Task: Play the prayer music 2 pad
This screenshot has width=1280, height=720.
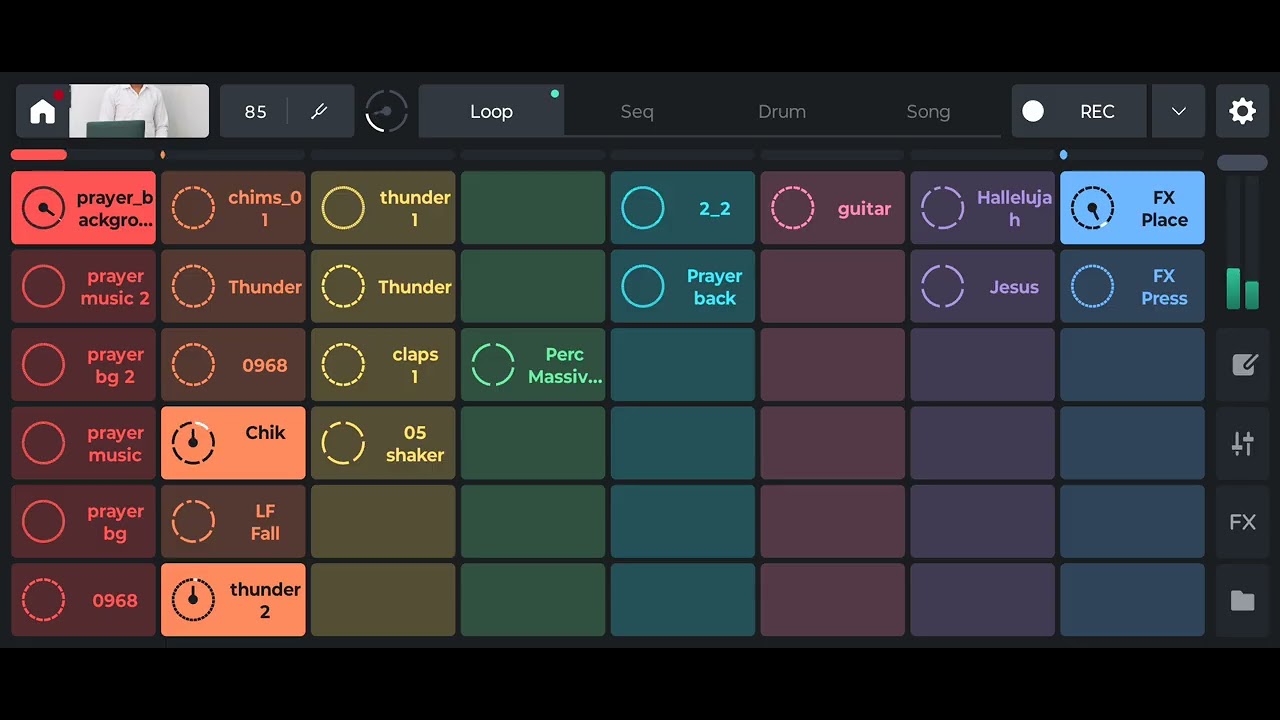Action: tap(83, 287)
